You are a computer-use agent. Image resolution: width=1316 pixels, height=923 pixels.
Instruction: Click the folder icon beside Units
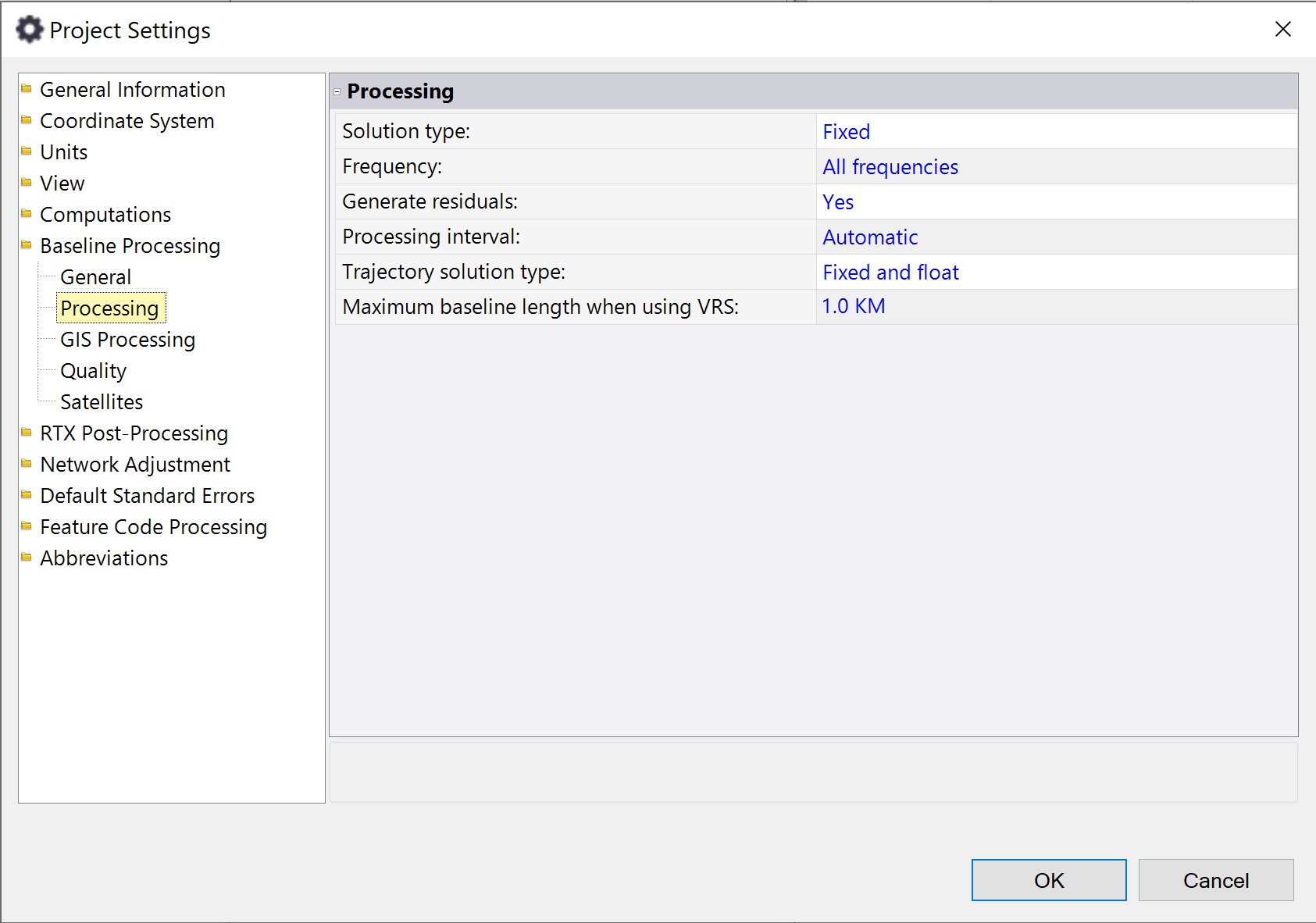[27, 151]
